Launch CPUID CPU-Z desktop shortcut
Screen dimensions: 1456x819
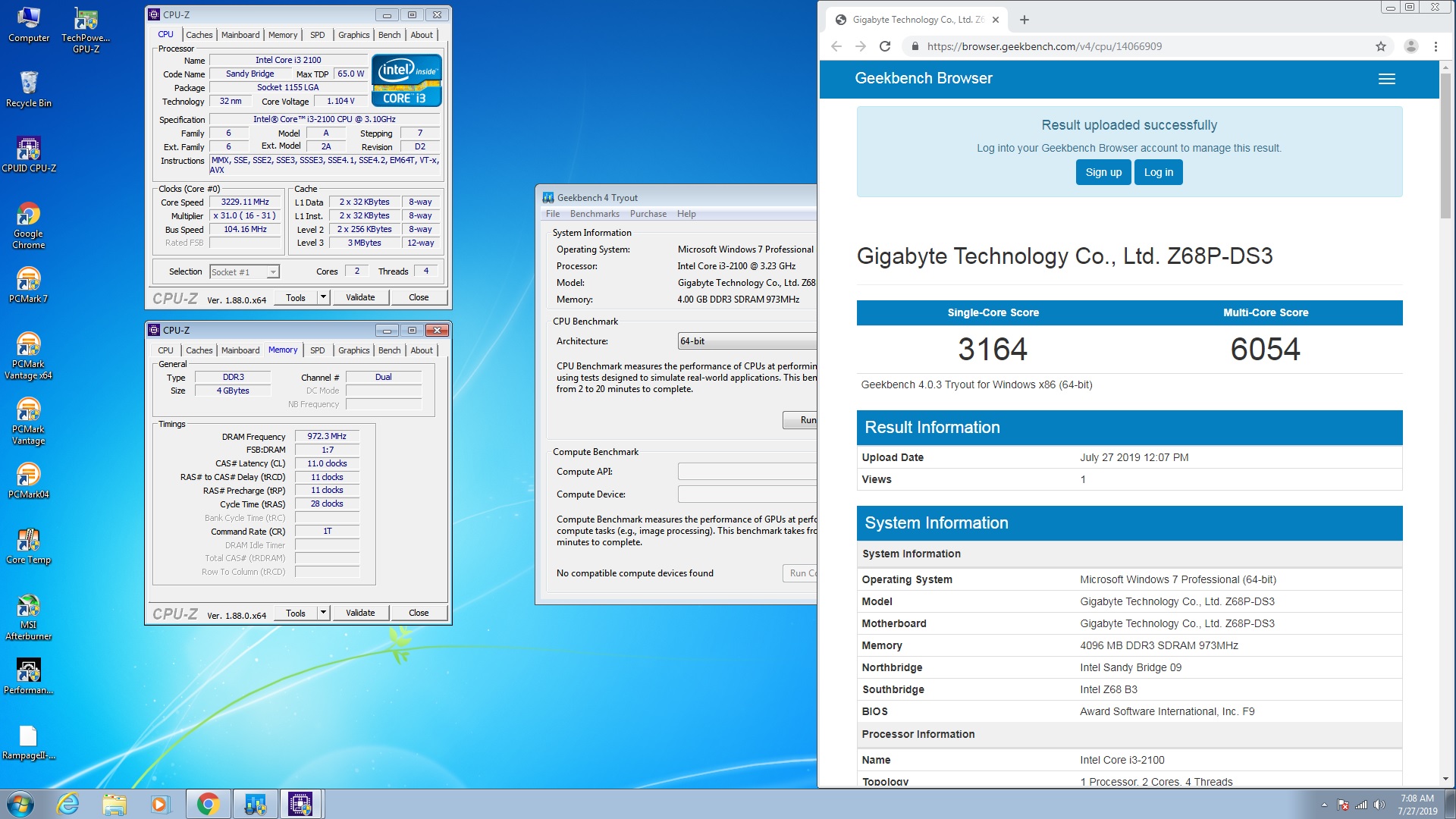coord(29,155)
